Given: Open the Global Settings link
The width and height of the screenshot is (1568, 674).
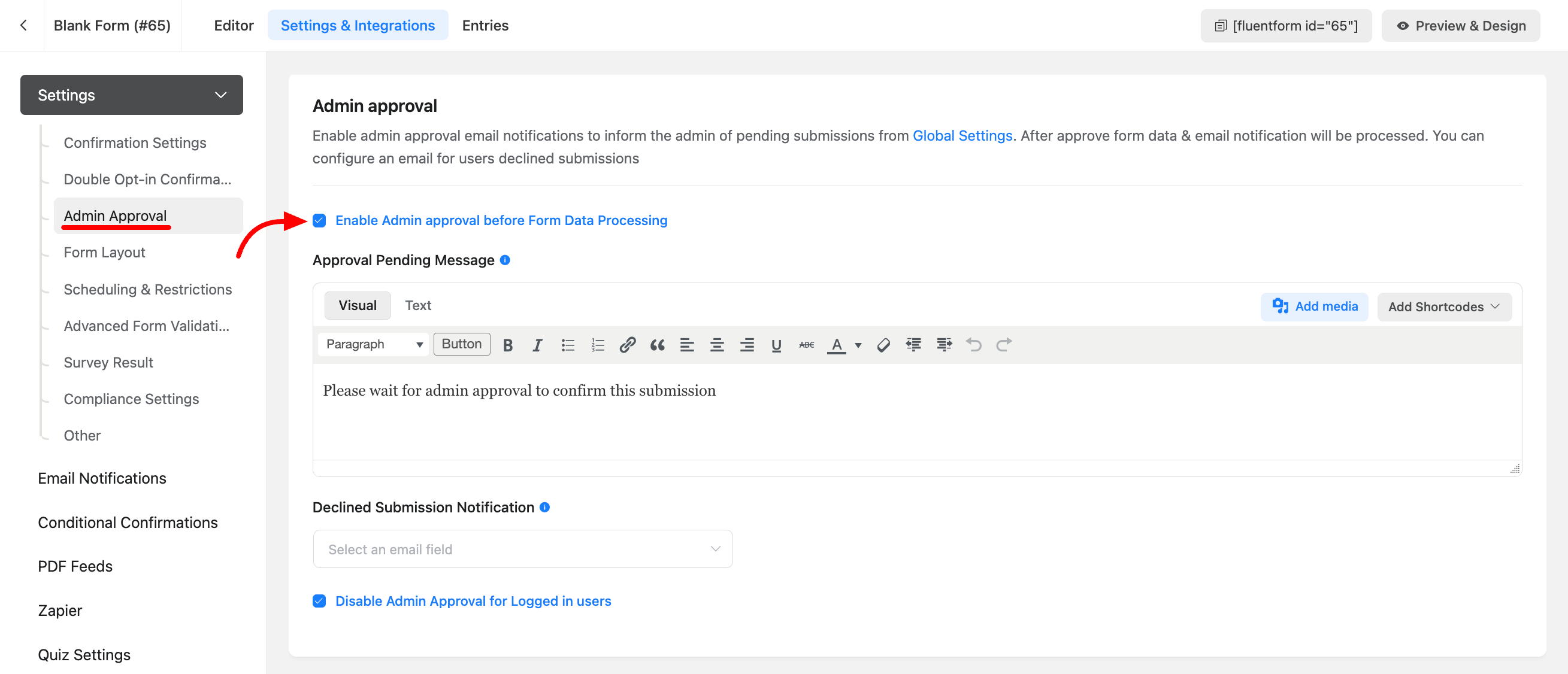Looking at the screenshot, I should [962, 136].
